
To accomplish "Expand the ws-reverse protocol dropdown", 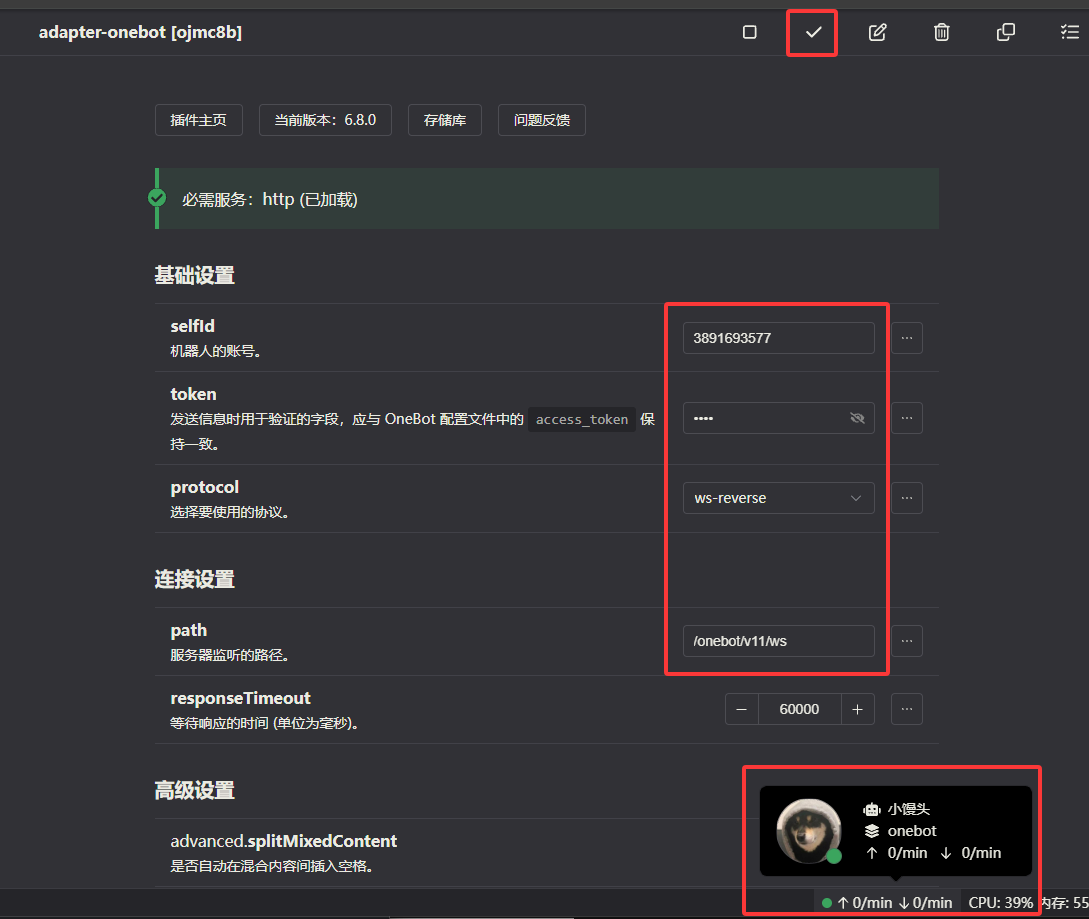I will 778,498.
